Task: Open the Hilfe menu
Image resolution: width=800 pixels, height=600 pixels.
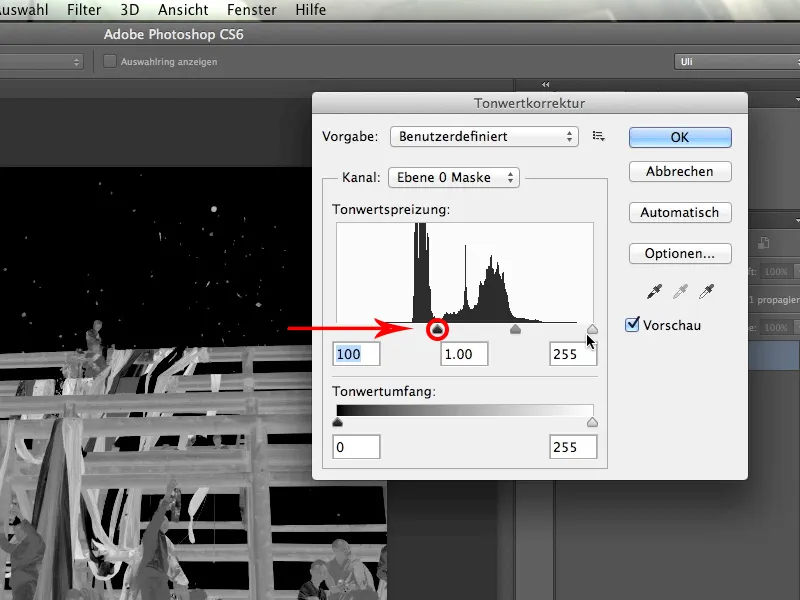Action: [x=310, y=10]
